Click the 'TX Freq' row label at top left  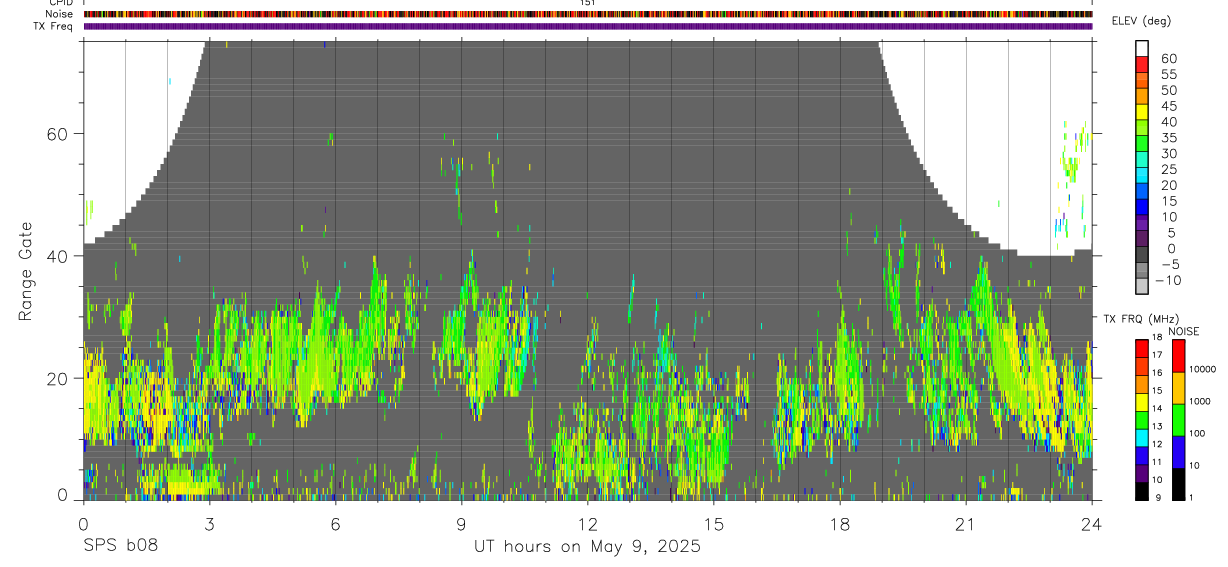point(54,26)
